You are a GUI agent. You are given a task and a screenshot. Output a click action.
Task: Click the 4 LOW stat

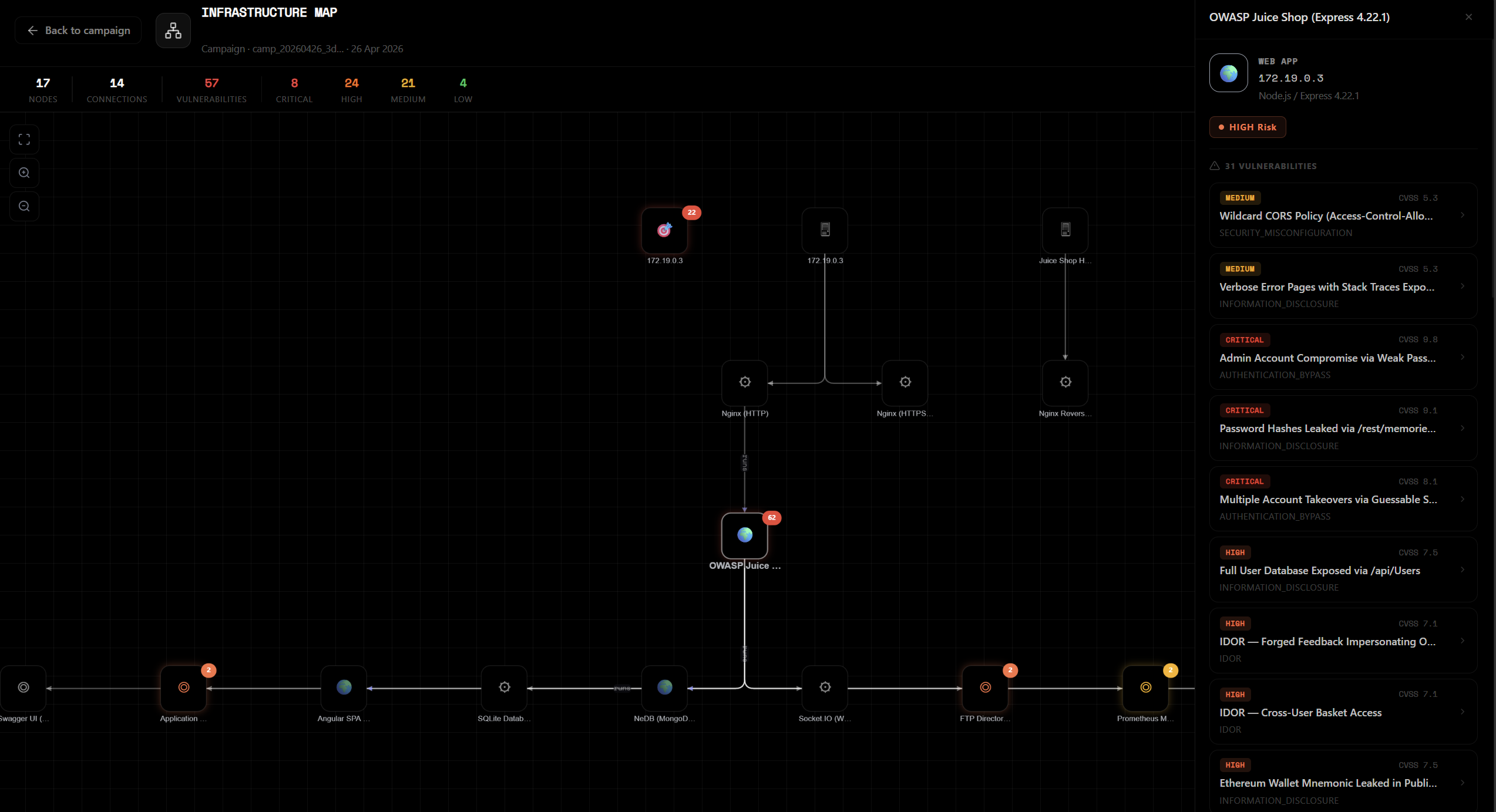click(463, 90)
